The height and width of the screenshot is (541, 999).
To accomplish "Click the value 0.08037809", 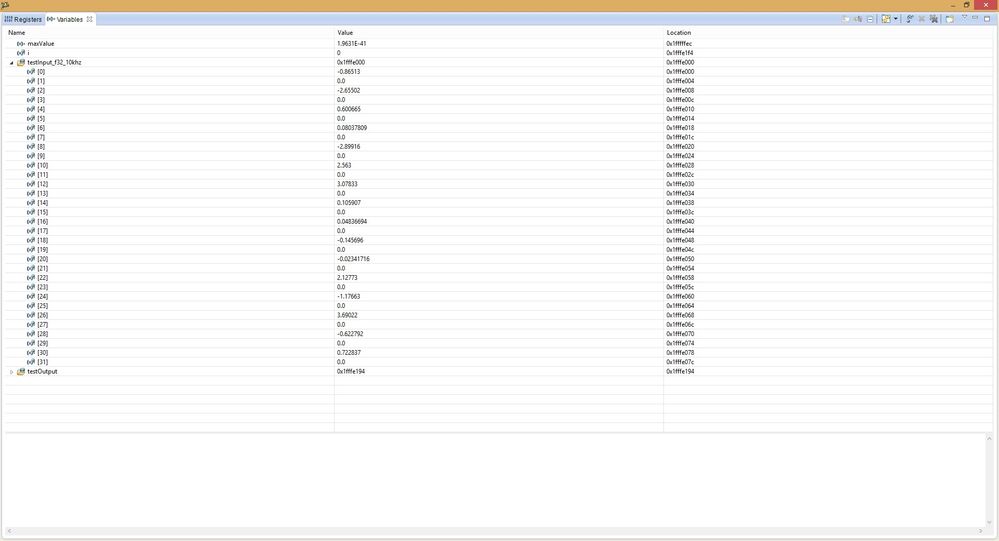I will click(352, 127).
